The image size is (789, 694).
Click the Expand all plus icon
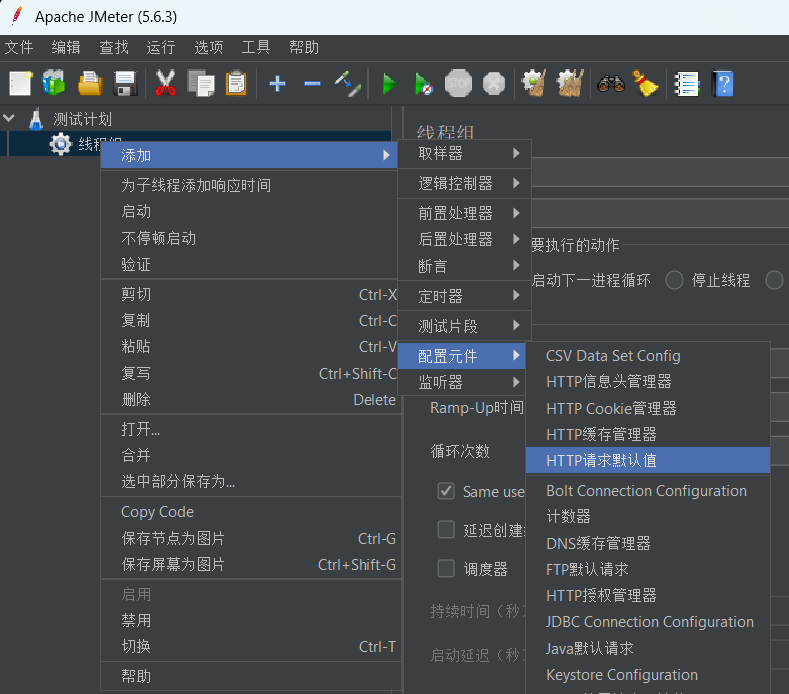click(x=277, y=83)
